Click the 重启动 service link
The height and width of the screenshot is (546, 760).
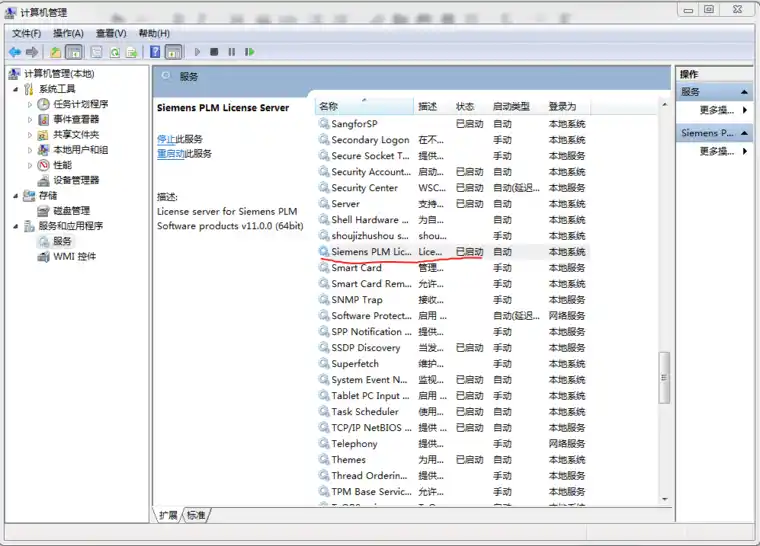click(171, 154)
